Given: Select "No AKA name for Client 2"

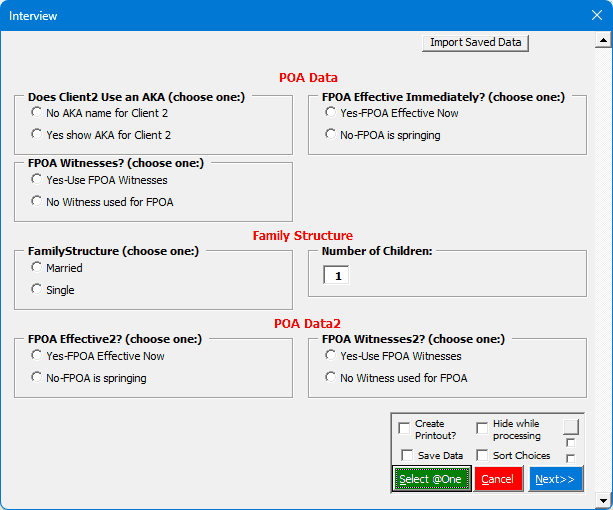Looking at the screenshot, I should pyautogui.click(x=37, y=113).
